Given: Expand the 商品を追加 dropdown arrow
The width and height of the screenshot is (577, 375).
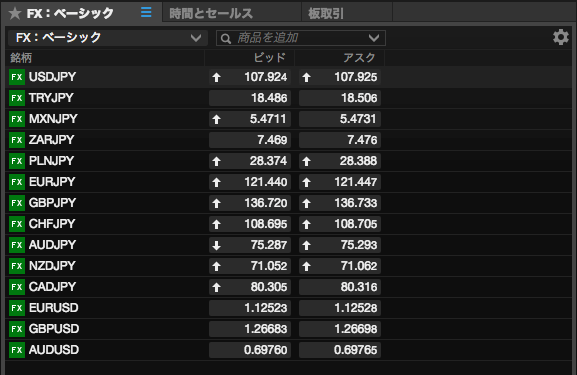Looking at the screenshot, I should pos(374,38).
